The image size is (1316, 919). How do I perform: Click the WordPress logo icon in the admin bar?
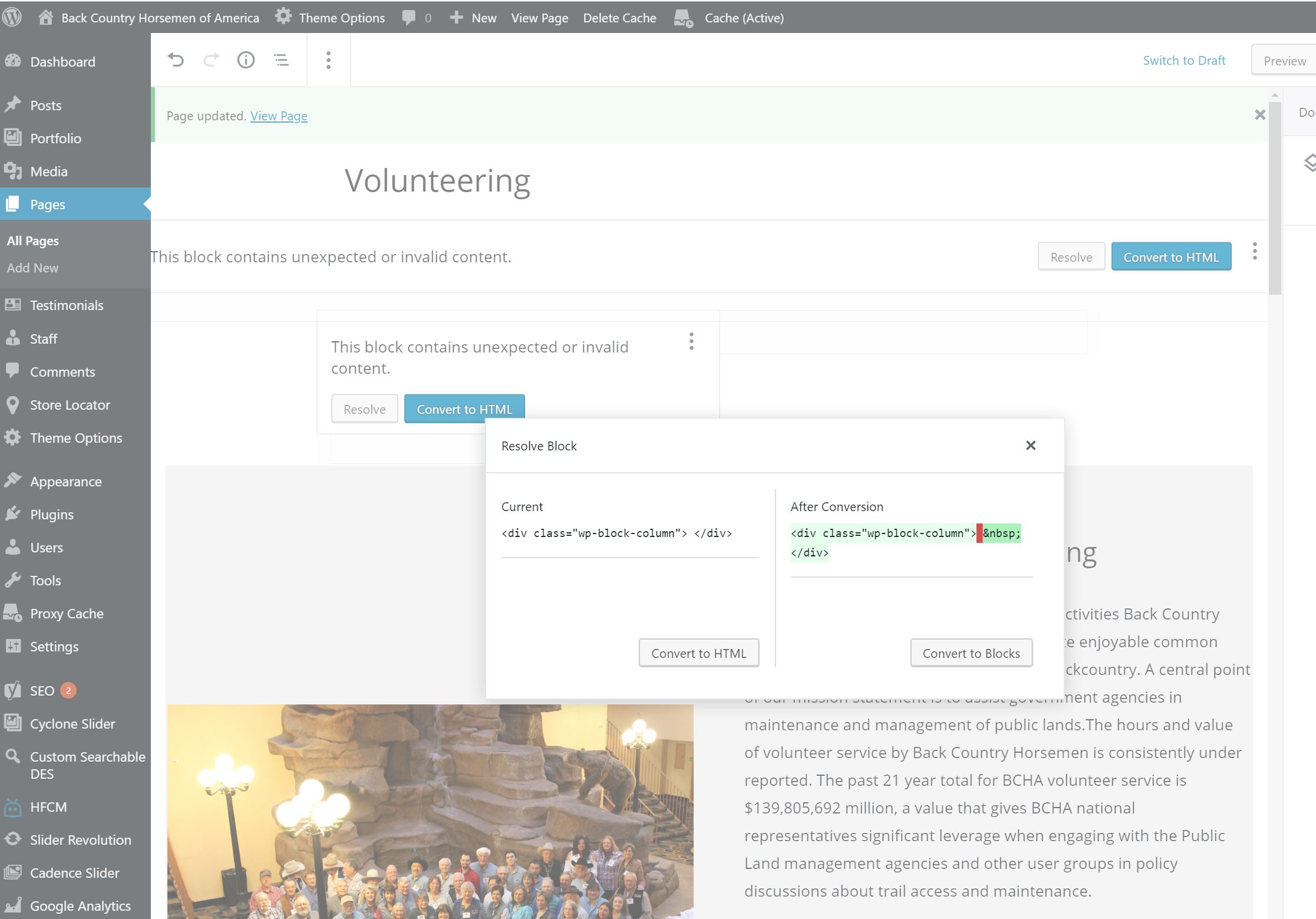tap(12, 17)
